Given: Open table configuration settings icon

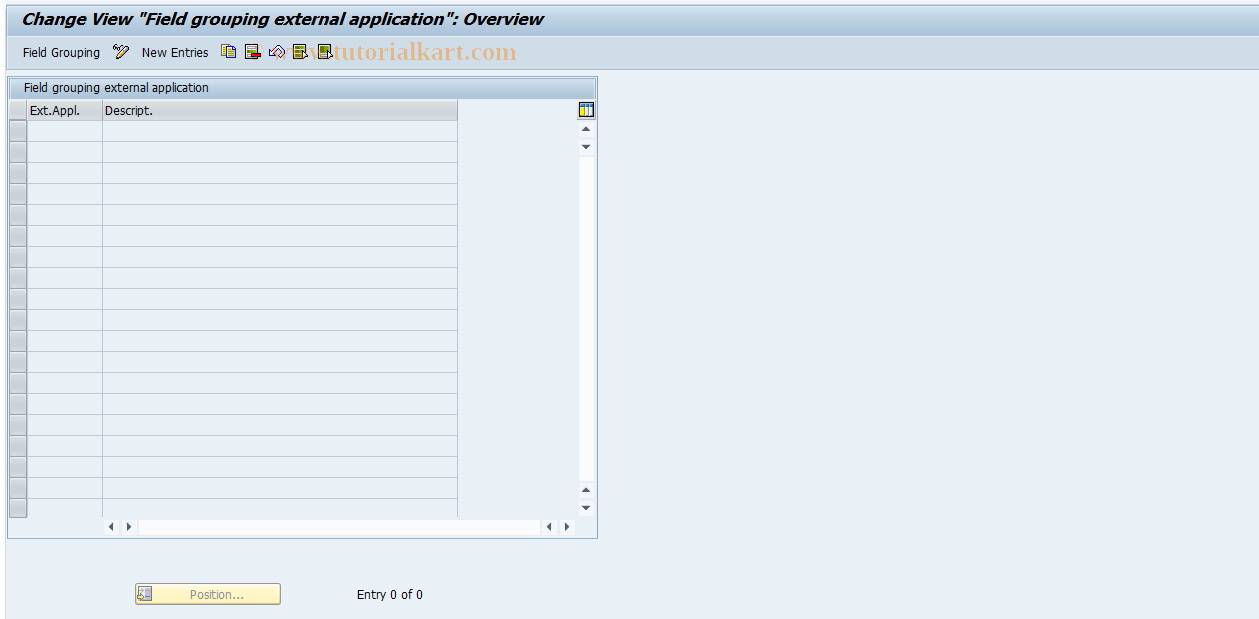Looking at the screenshot, I should [586, 110].
